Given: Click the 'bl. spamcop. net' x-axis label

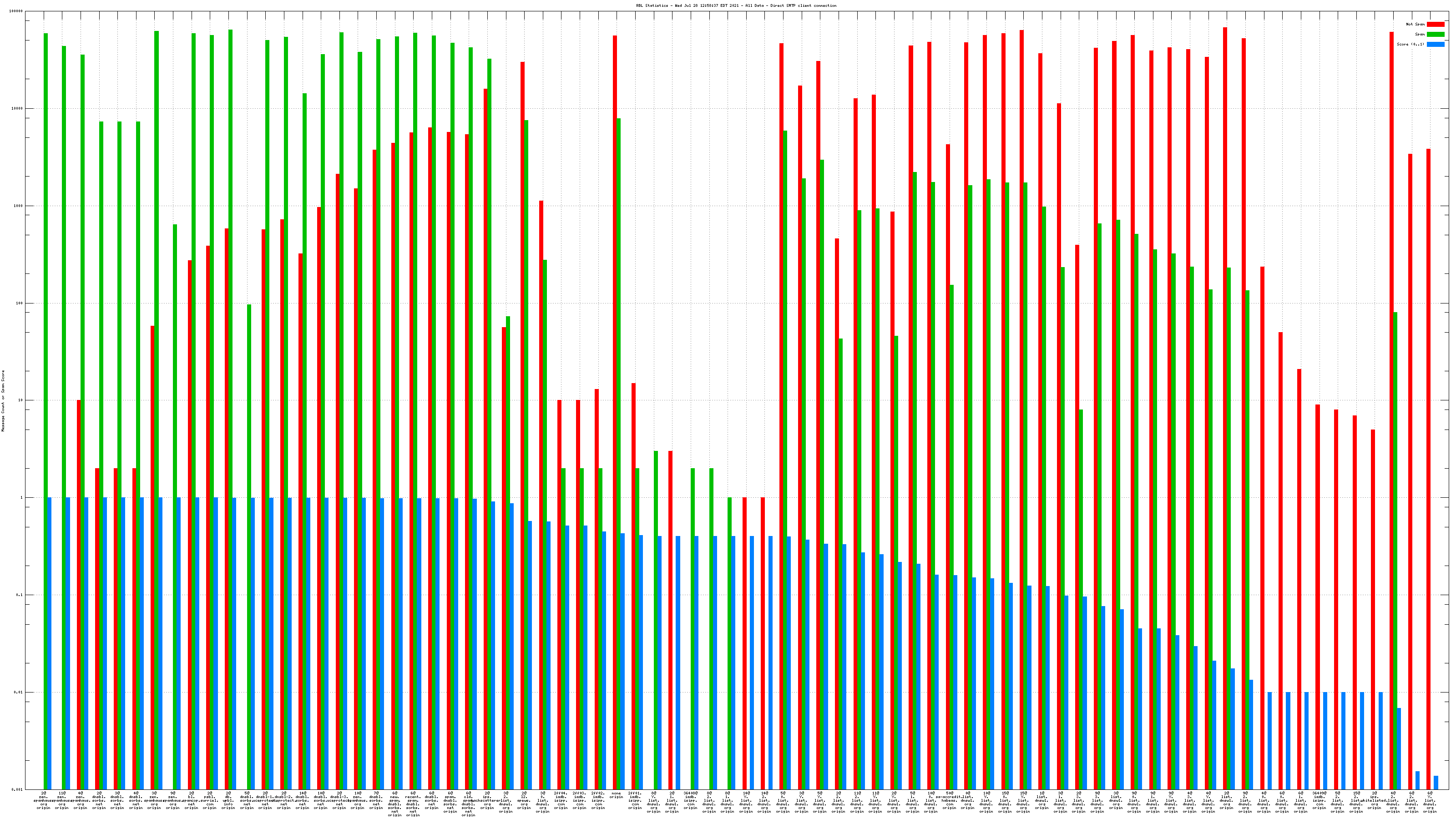Looking at the screenshot, I should (191, 800).
